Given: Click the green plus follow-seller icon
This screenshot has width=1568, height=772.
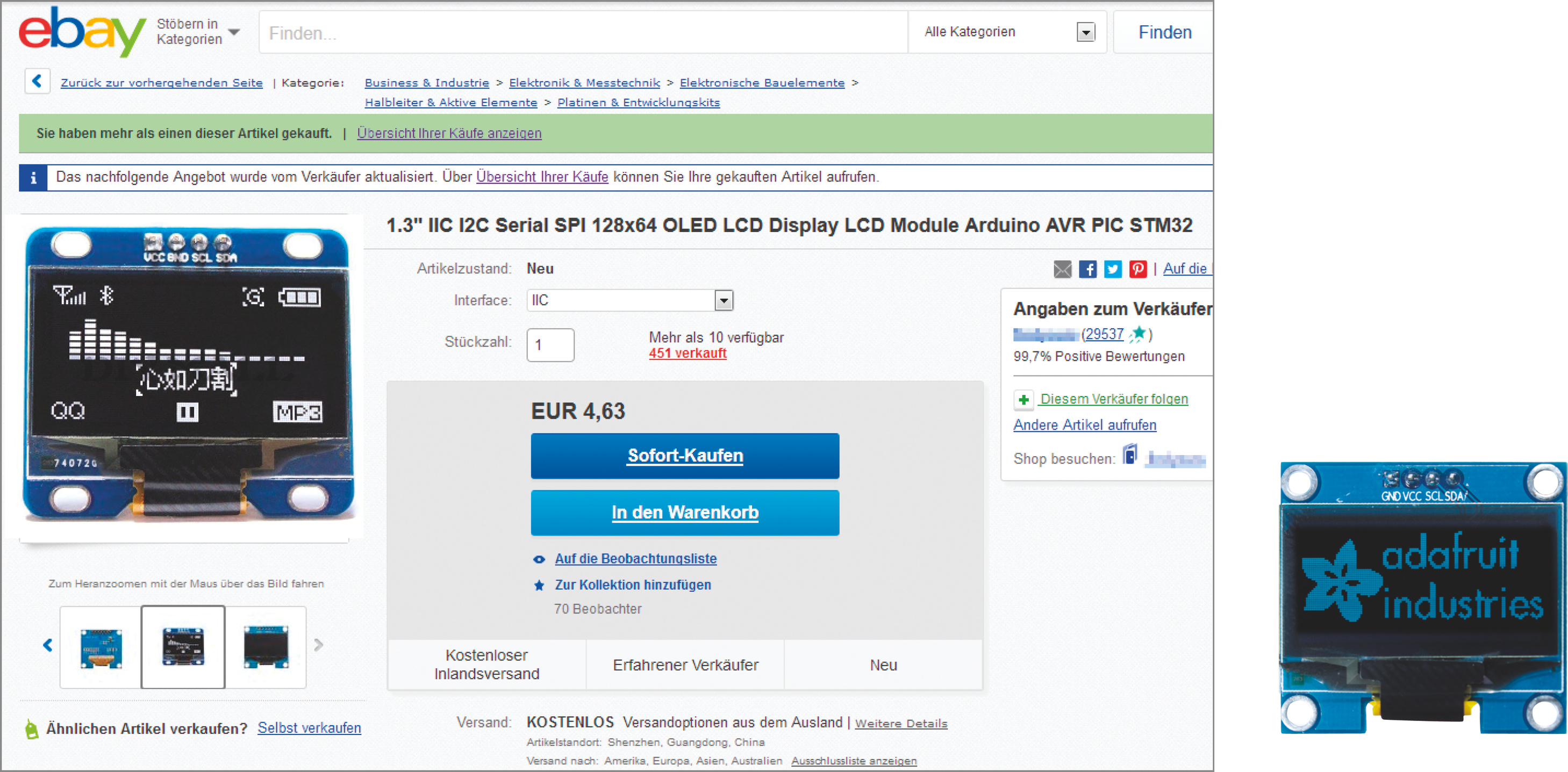Looking at the screenshot, I should 1024,400.
